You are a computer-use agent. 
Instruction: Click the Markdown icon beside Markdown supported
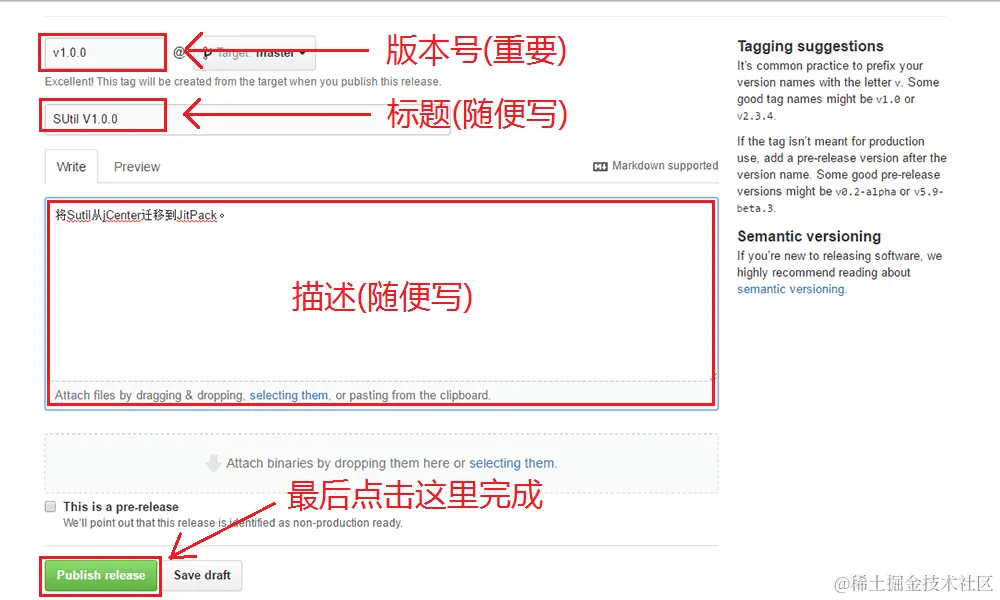coord(599,166)
